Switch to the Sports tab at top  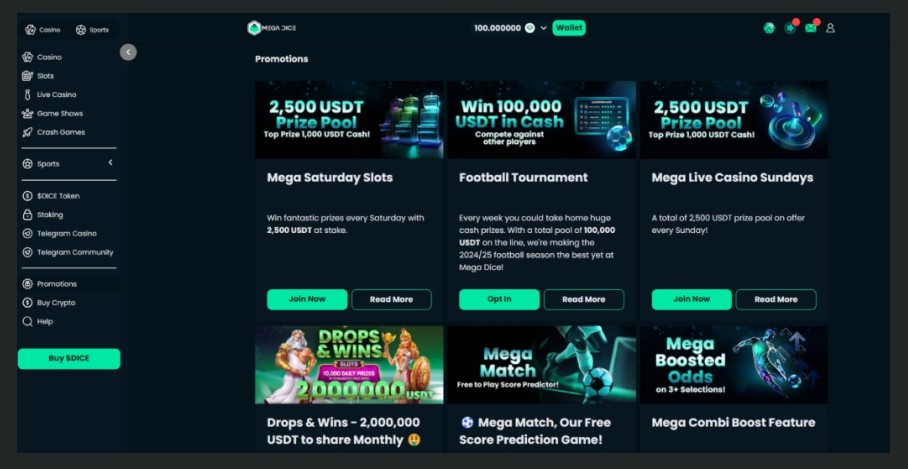(x=92, y=30)
